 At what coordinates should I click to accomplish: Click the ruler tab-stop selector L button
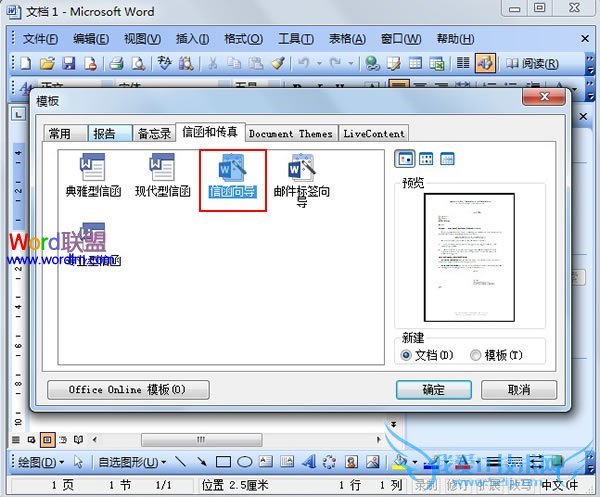18,114
